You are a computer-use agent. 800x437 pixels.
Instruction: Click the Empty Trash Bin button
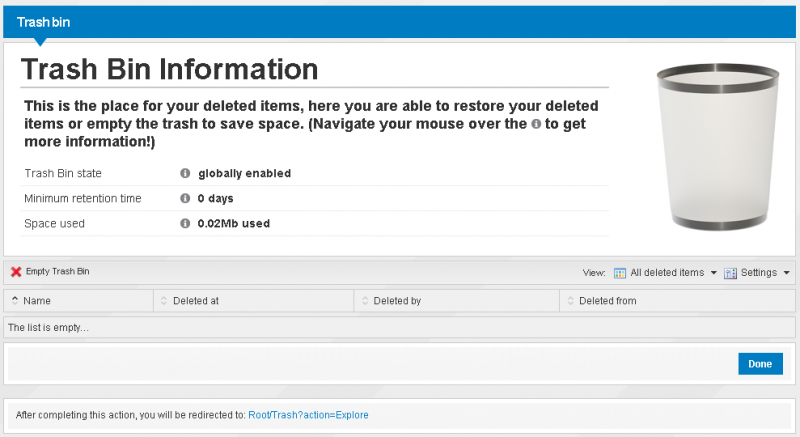[50, 272]
